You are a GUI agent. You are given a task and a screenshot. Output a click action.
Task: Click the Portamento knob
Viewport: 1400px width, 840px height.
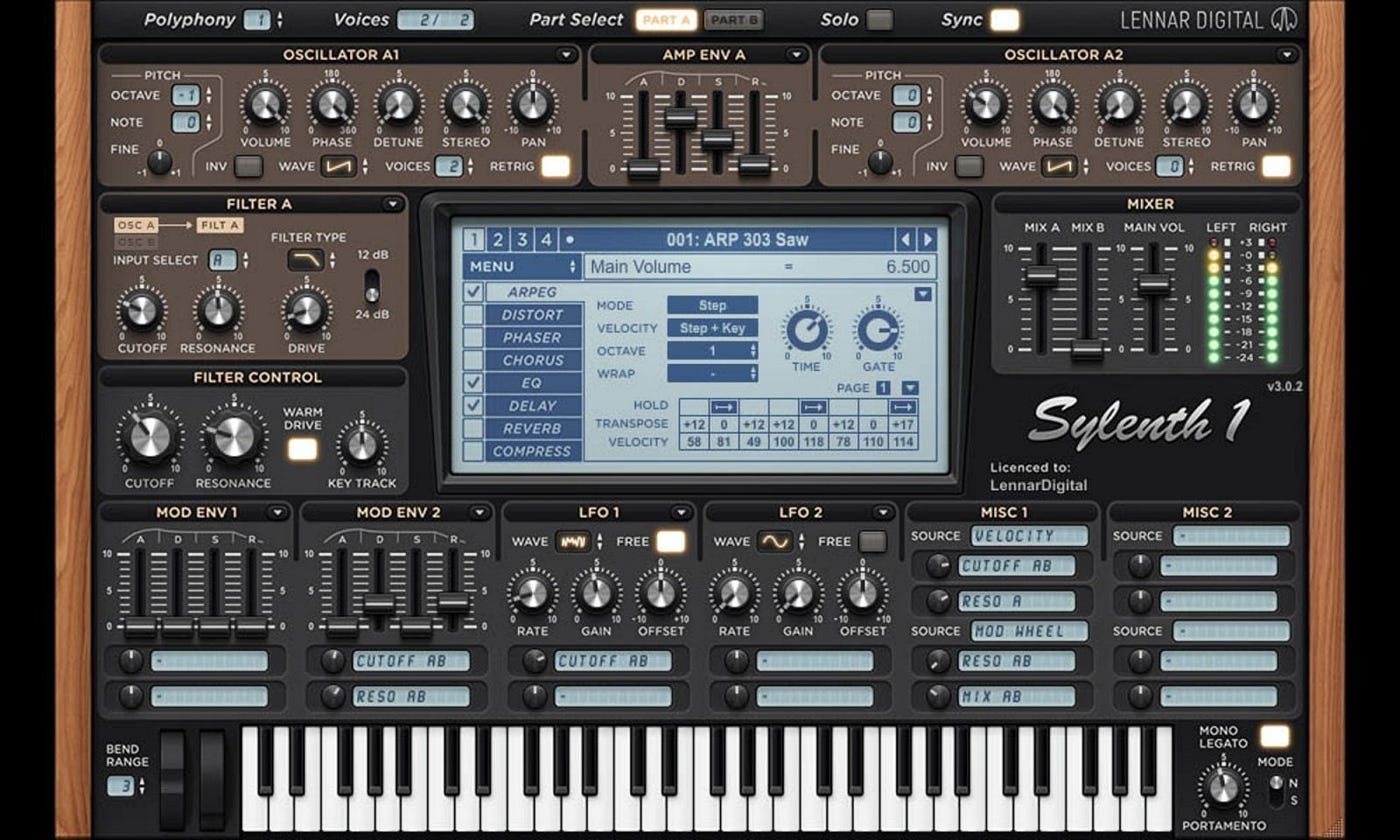(x=1221, y=785)
